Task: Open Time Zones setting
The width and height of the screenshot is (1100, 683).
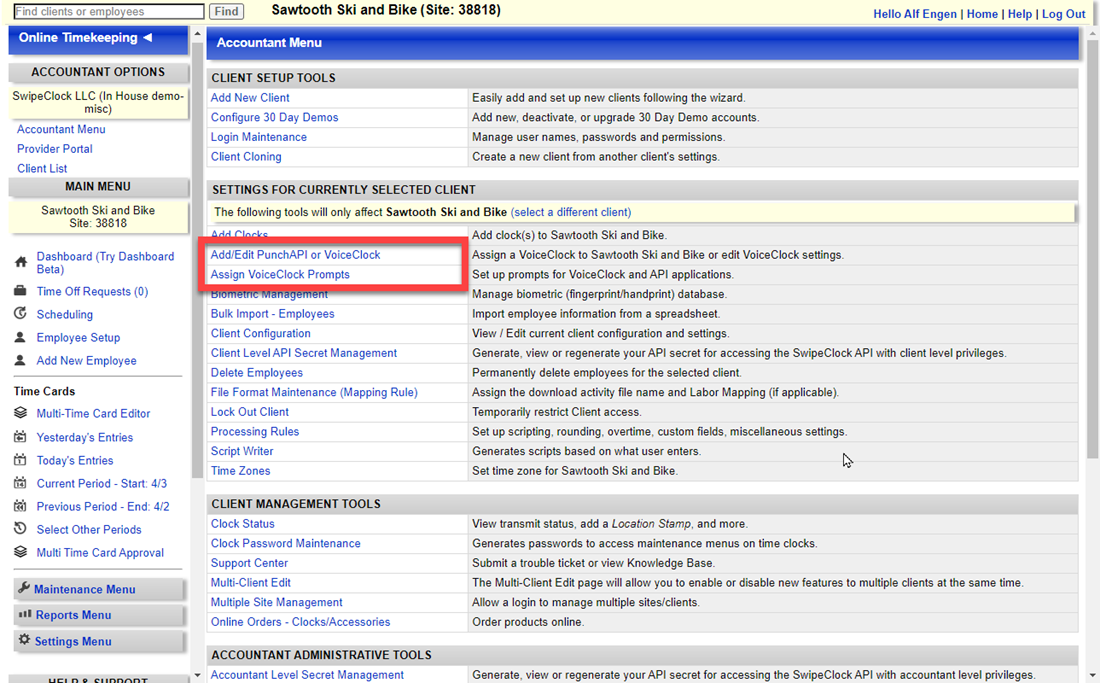Action: pyautogui.click(x=241, y=471)
